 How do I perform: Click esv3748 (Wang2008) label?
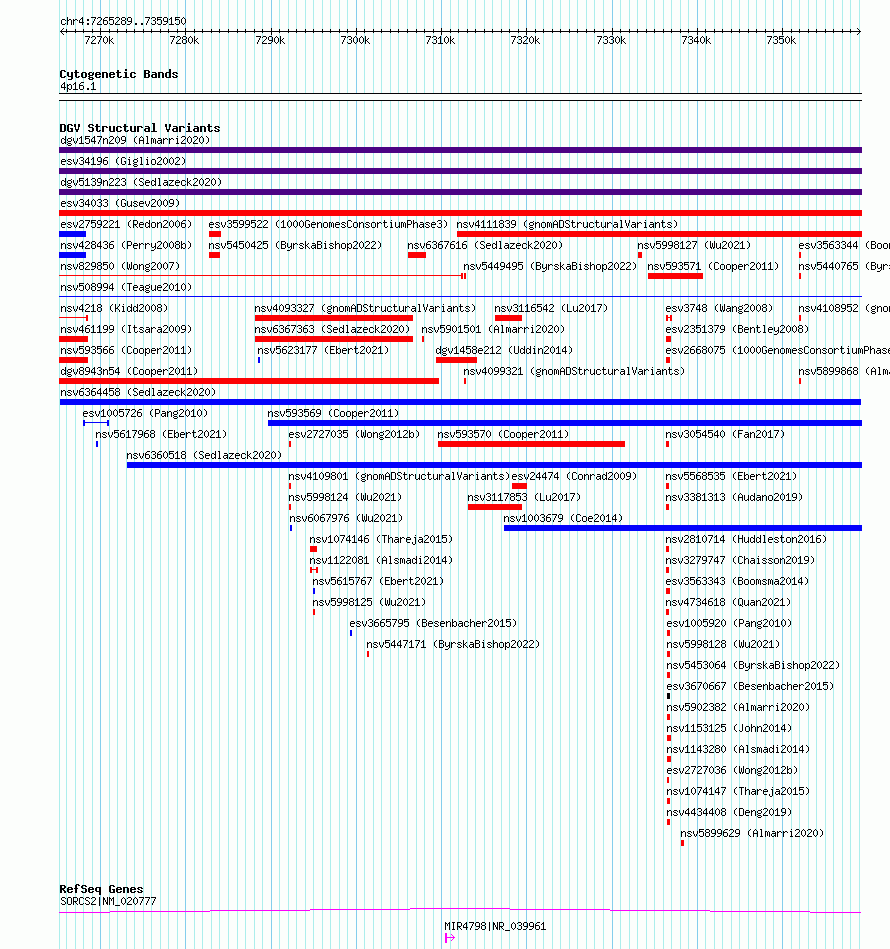[719, 309]
